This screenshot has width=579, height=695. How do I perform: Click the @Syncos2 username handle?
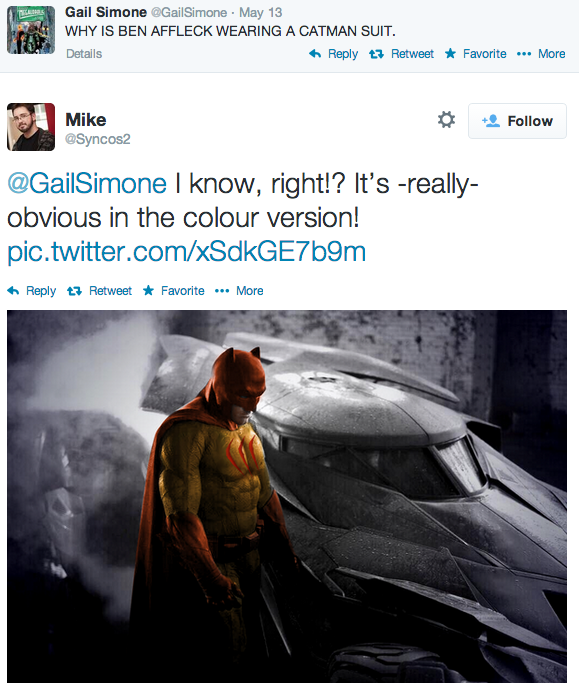[98, 139]
